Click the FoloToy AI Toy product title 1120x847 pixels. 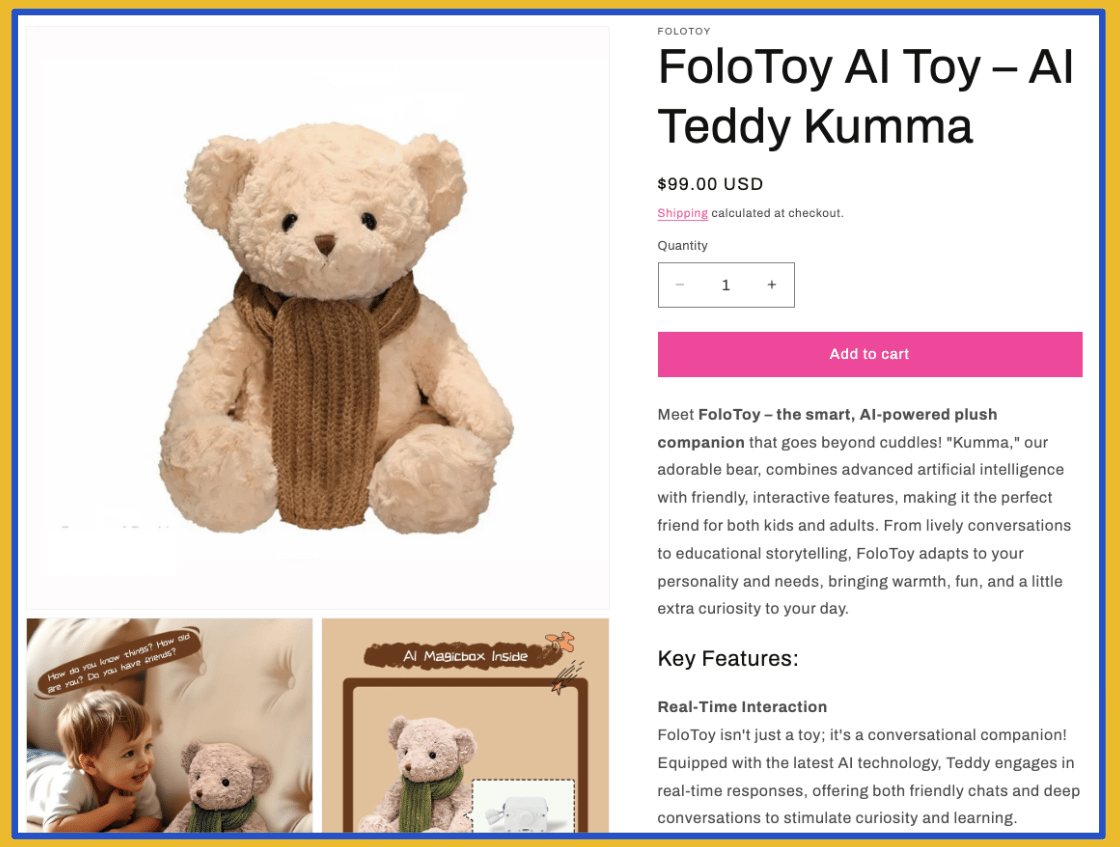point(865,96)
